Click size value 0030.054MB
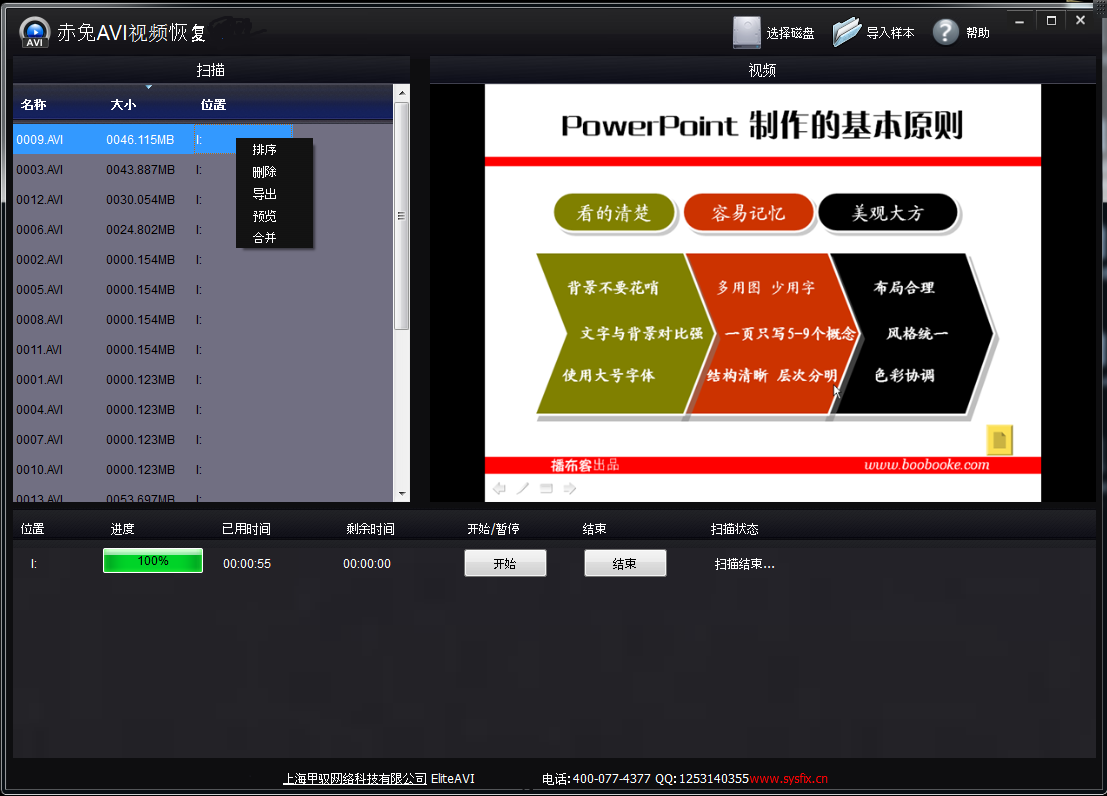Screen dimensions: 1107x796 click(x=140, y=200)
